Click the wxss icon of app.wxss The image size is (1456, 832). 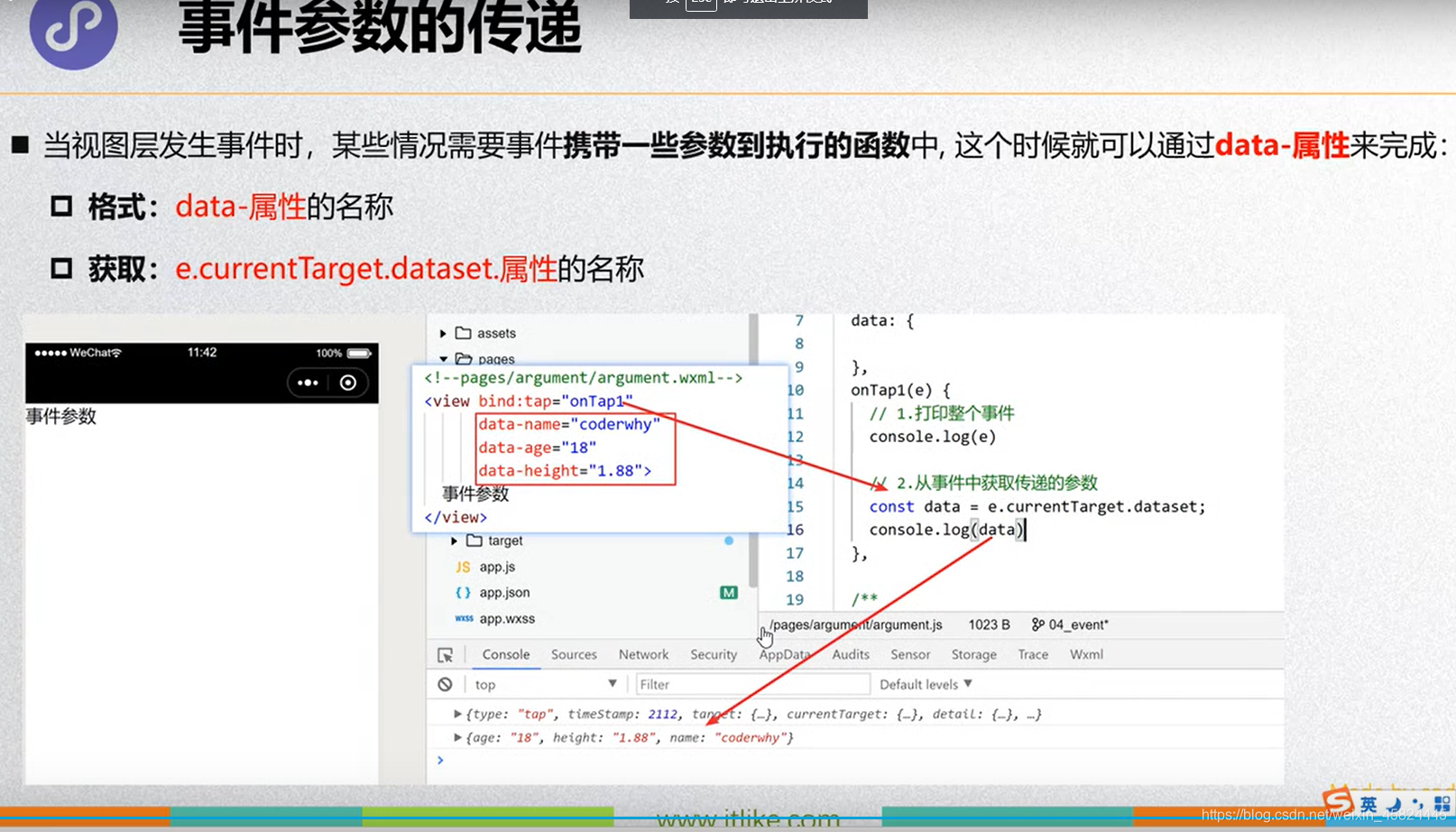[x=464, y=618]
